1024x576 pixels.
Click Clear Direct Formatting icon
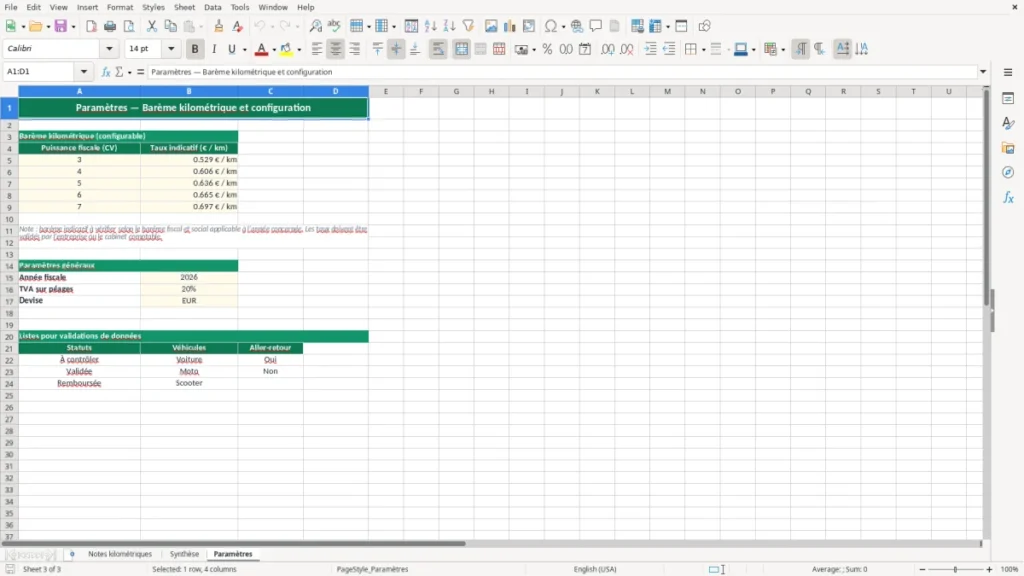point(238,26)
